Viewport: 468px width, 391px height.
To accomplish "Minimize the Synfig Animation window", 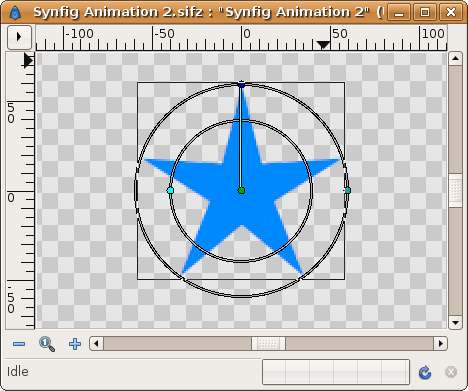I will [399, 12].
